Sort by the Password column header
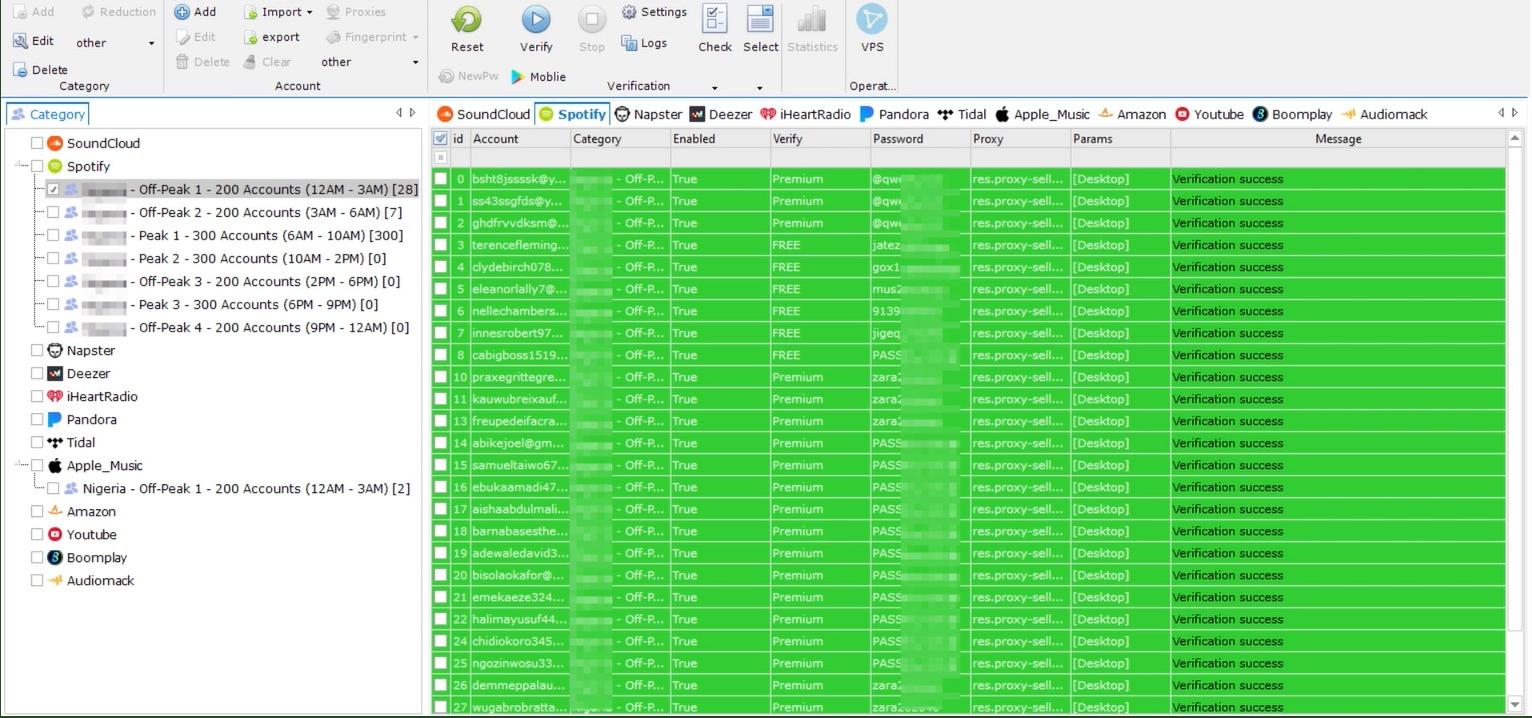The height and width of the screenshot is (718, 1532). 920,139
